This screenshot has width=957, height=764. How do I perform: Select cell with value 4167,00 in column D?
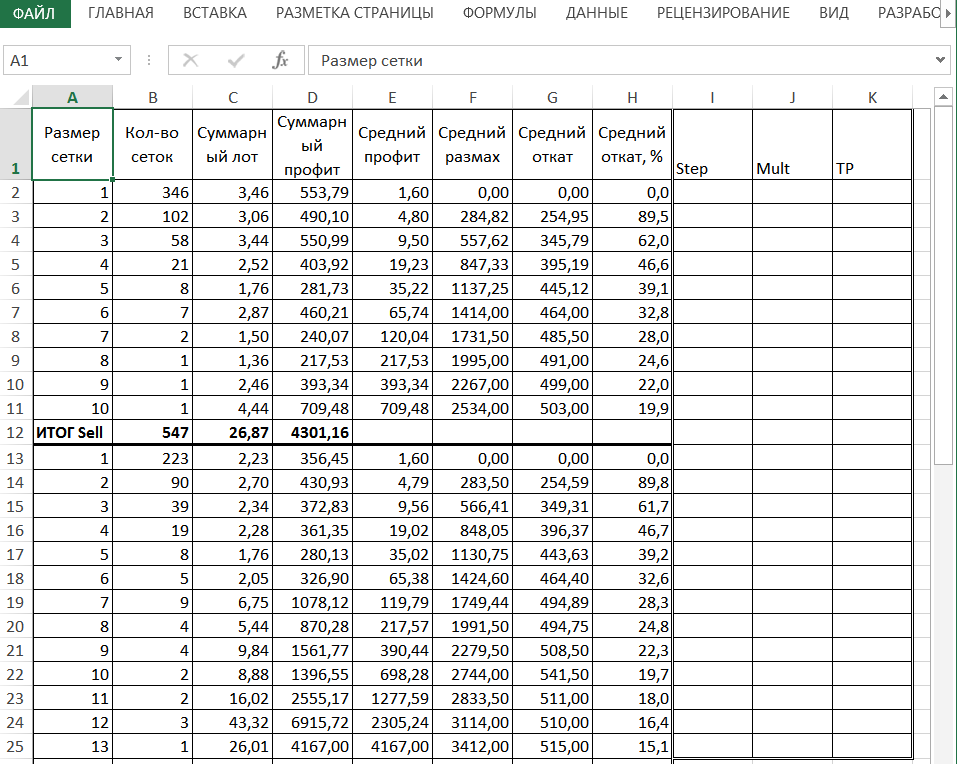(312, 746)
